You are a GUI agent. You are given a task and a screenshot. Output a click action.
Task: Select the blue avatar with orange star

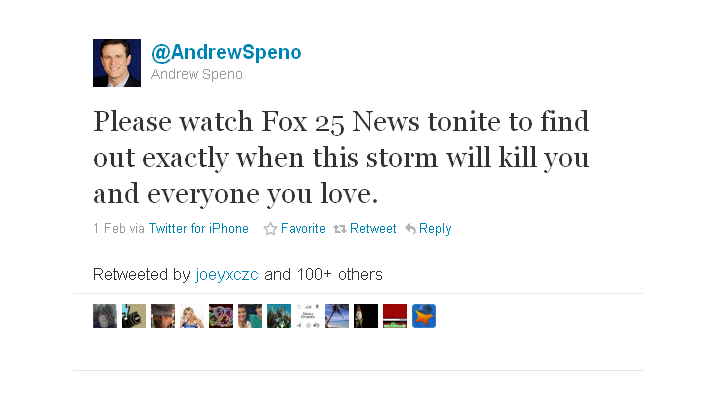(424, 316)
